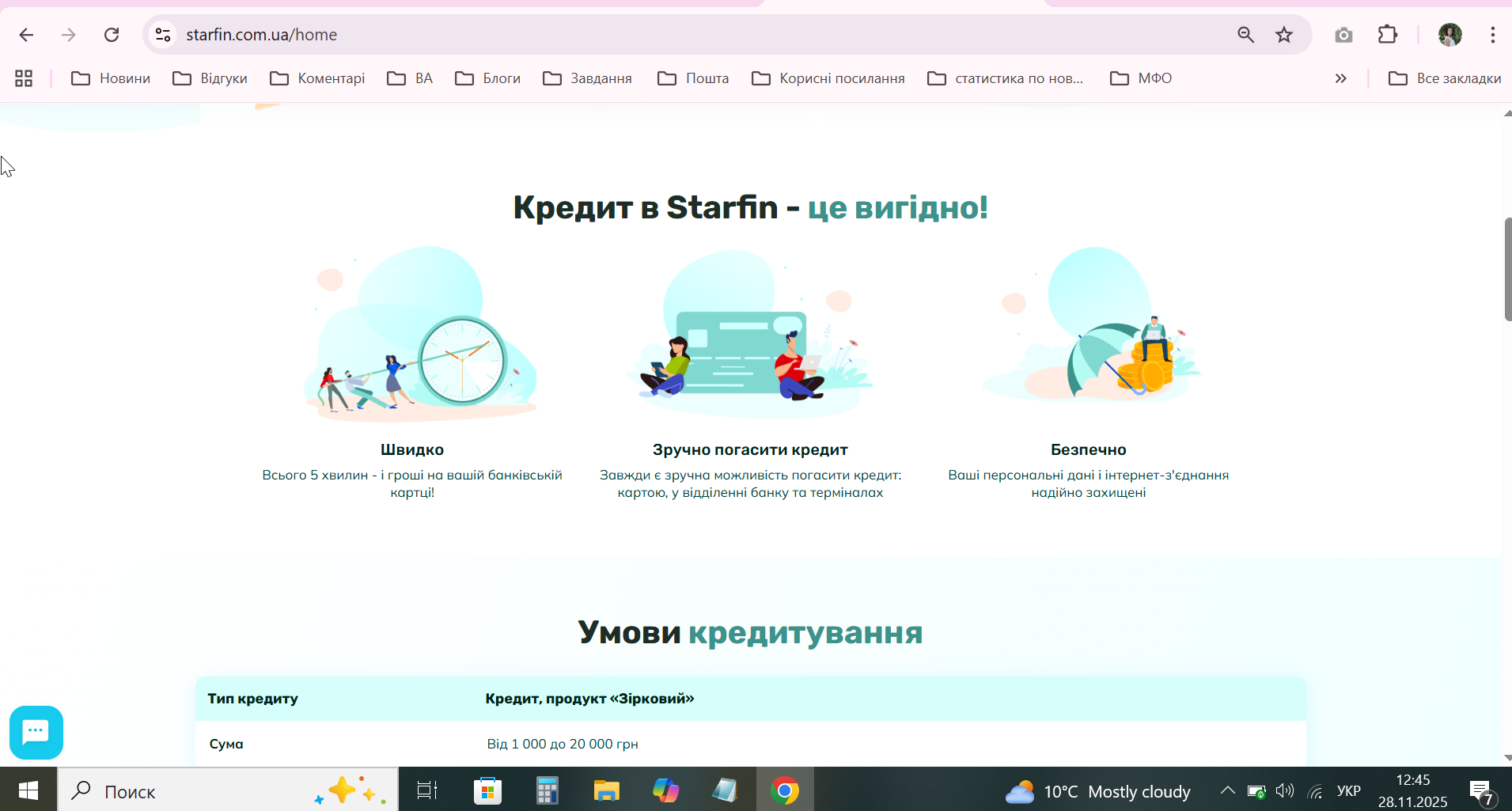Open the Пошта bookmarks folder

coord(693,78)
